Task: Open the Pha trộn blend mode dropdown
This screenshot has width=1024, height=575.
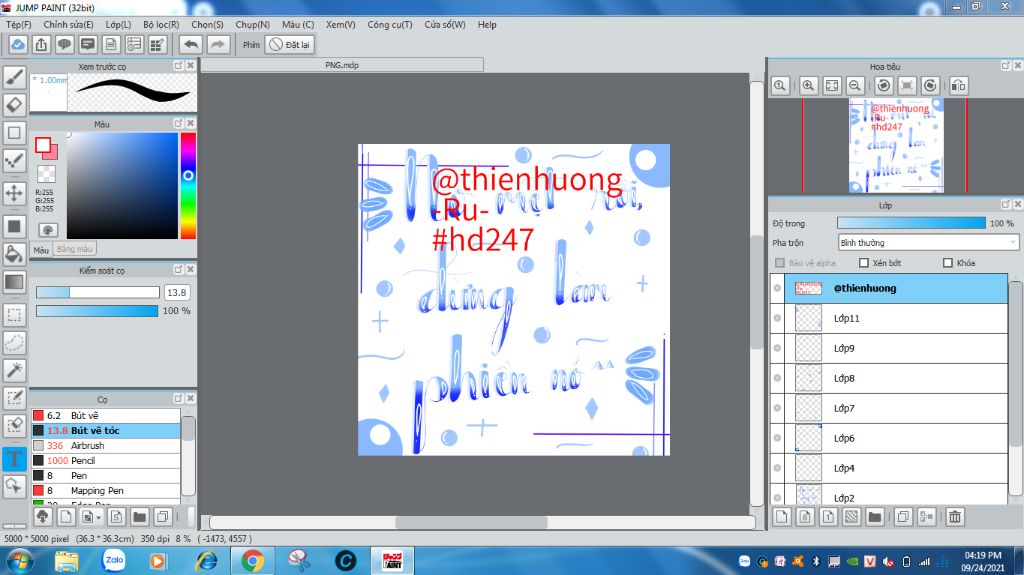Action: click(928, 242)
